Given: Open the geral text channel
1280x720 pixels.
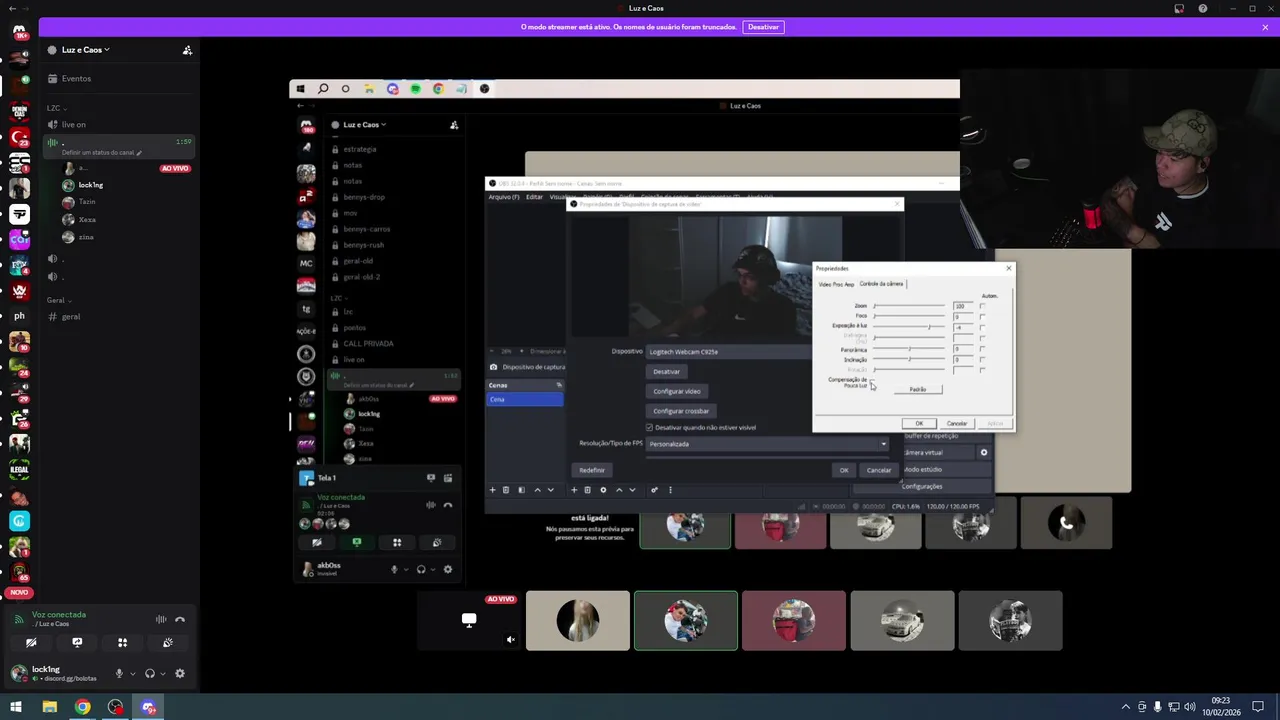Looking at the screenshot, I should (71, 317).
